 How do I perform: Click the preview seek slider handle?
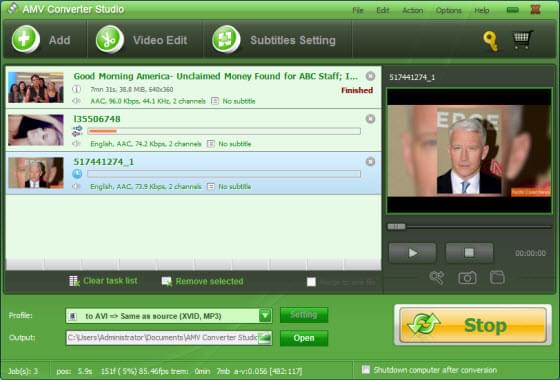pos(396,227)
